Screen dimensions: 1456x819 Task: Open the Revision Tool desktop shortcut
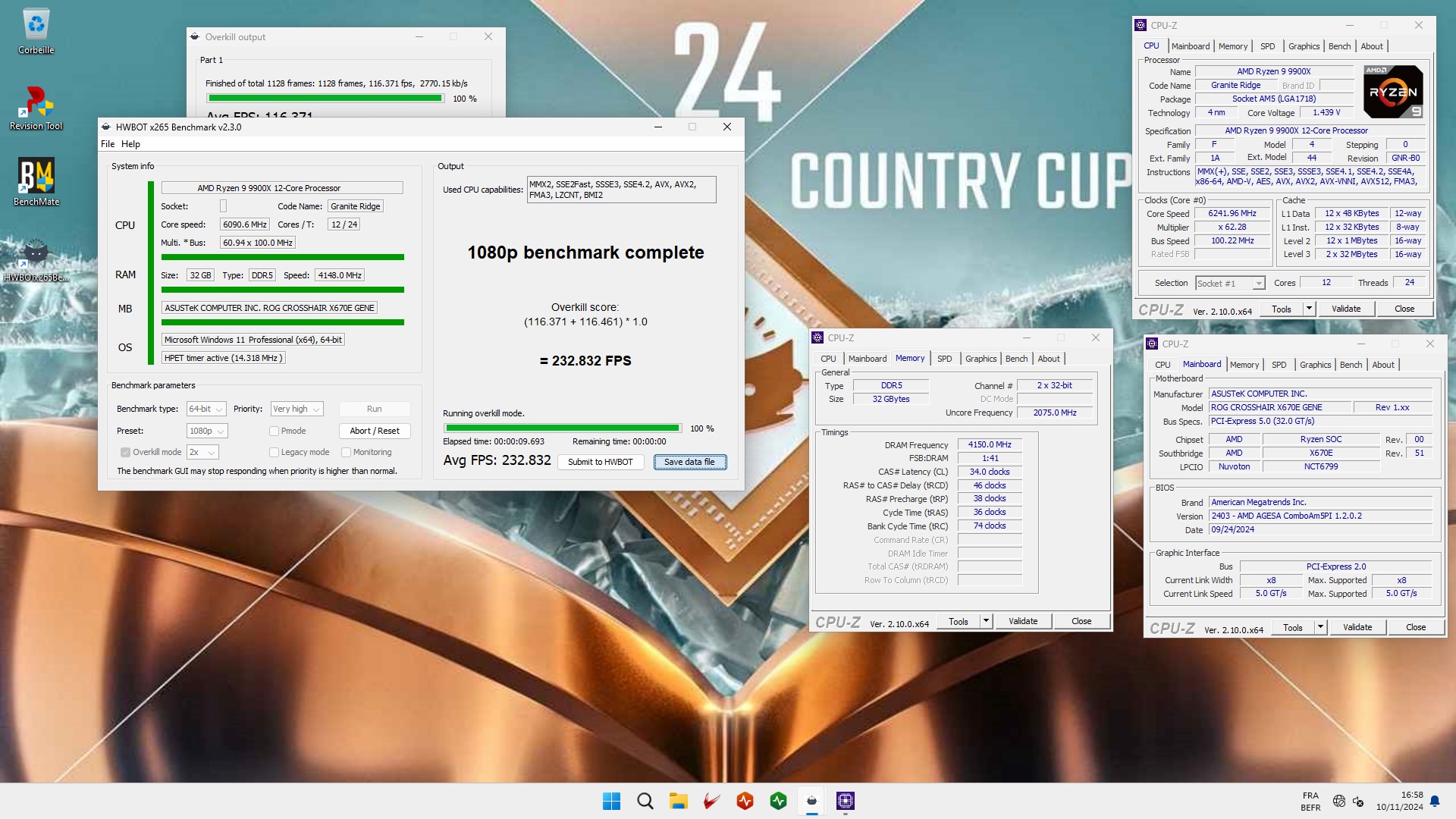[36, 108]
